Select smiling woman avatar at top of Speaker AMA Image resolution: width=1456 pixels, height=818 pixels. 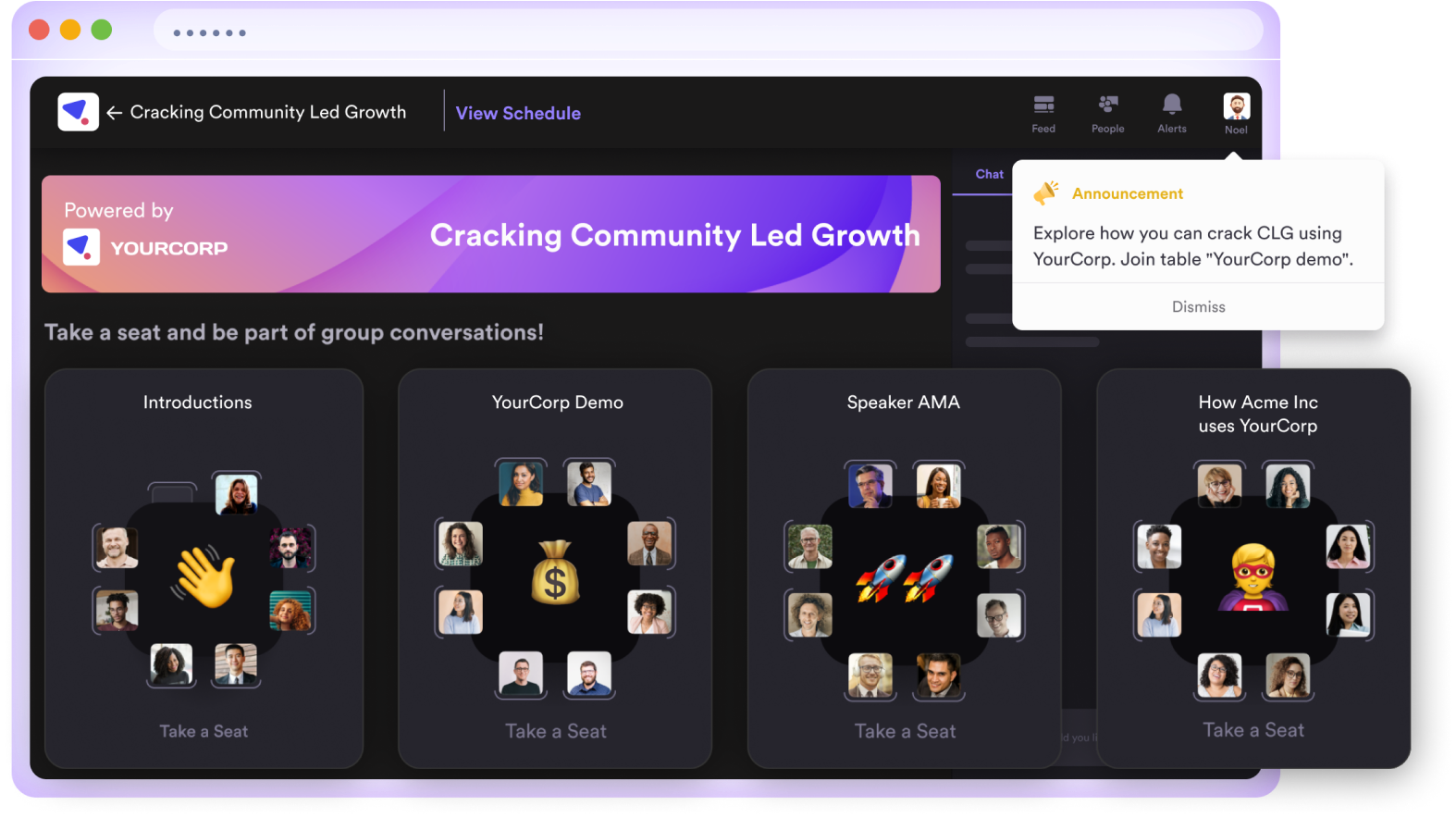[x=939, y=485]
